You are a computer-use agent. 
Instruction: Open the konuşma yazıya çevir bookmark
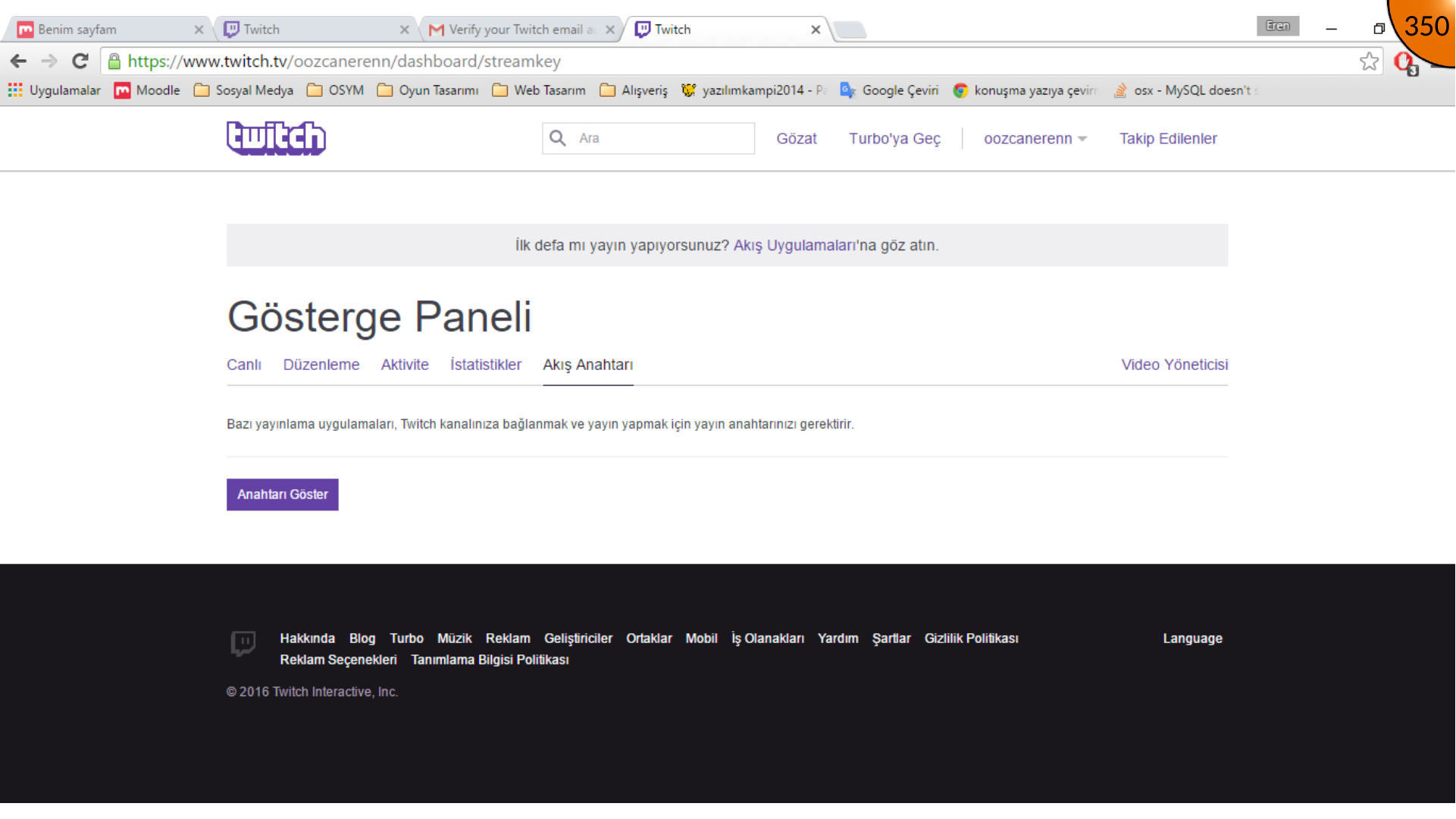coord(1025,90)
